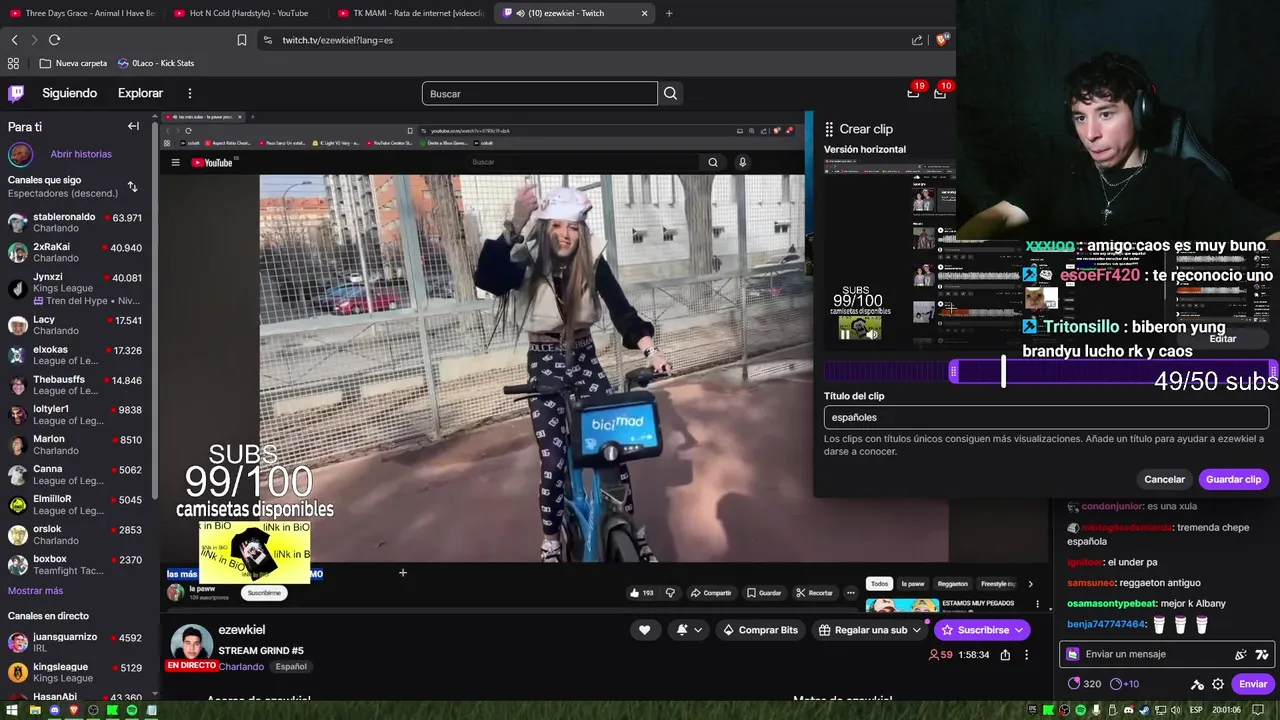Viewport: 1280px width, 720px height.
Task: Open Brave shields icon
Action: coord(942,40)
